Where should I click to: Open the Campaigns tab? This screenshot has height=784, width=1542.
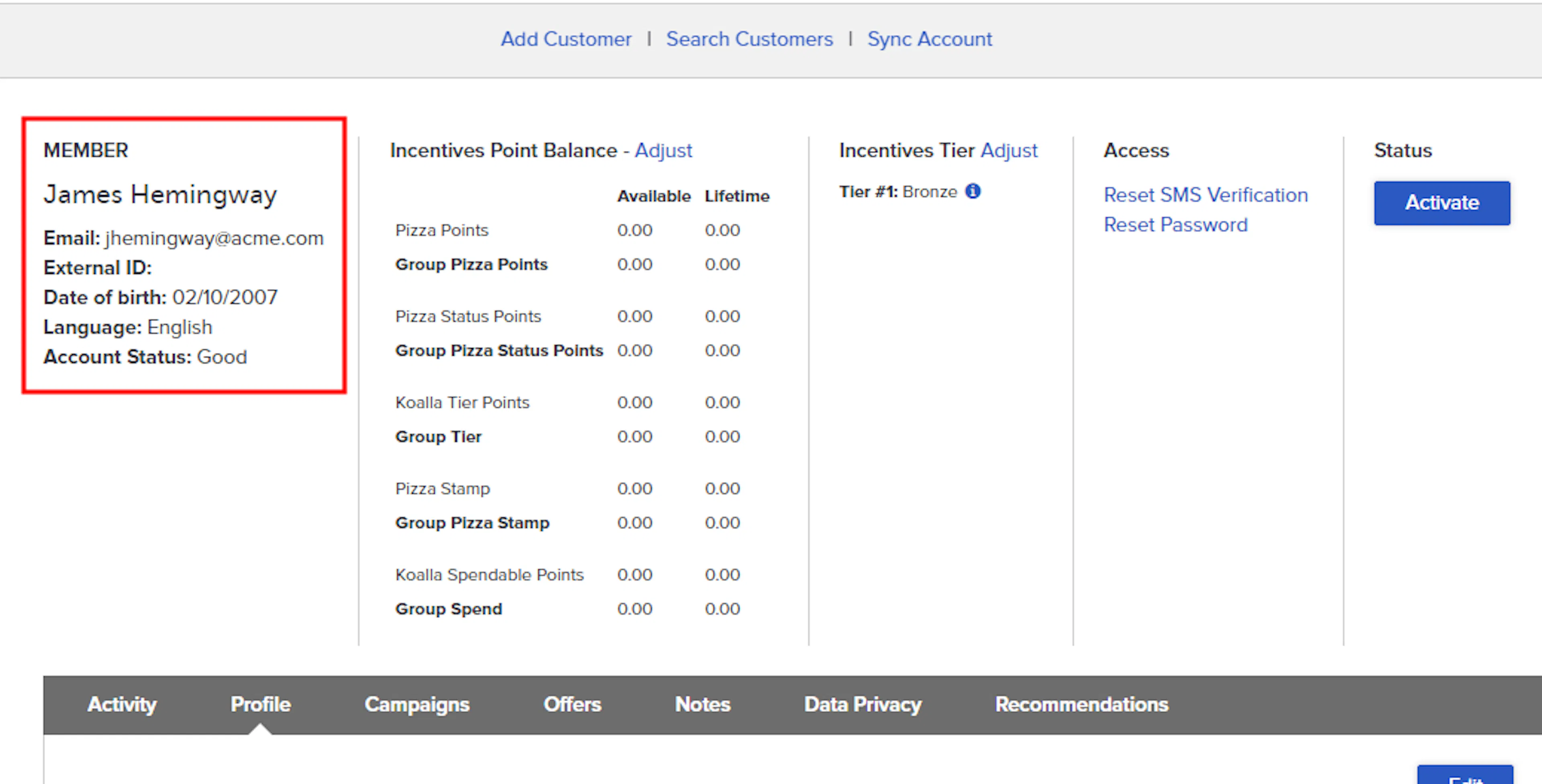[417, 705]
